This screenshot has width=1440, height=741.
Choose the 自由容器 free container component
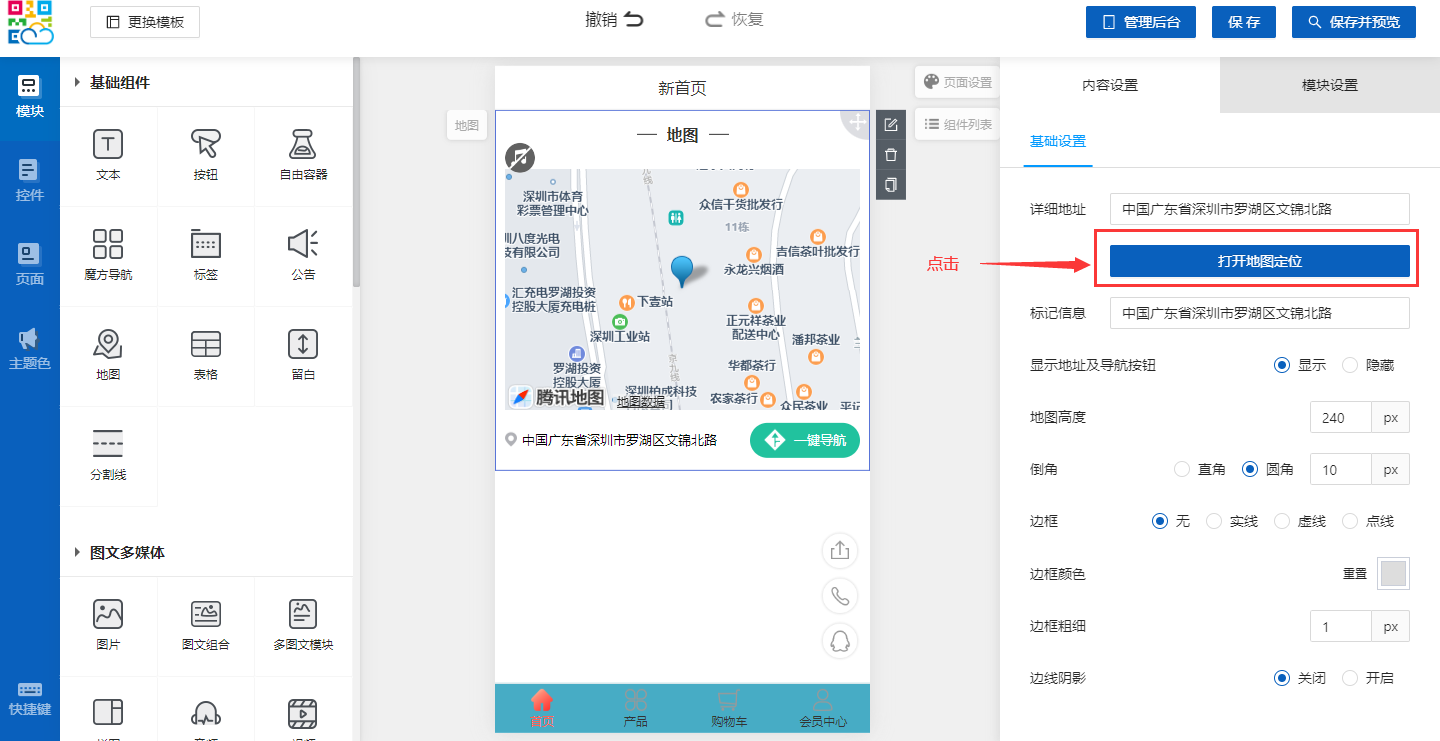(303, 146)
